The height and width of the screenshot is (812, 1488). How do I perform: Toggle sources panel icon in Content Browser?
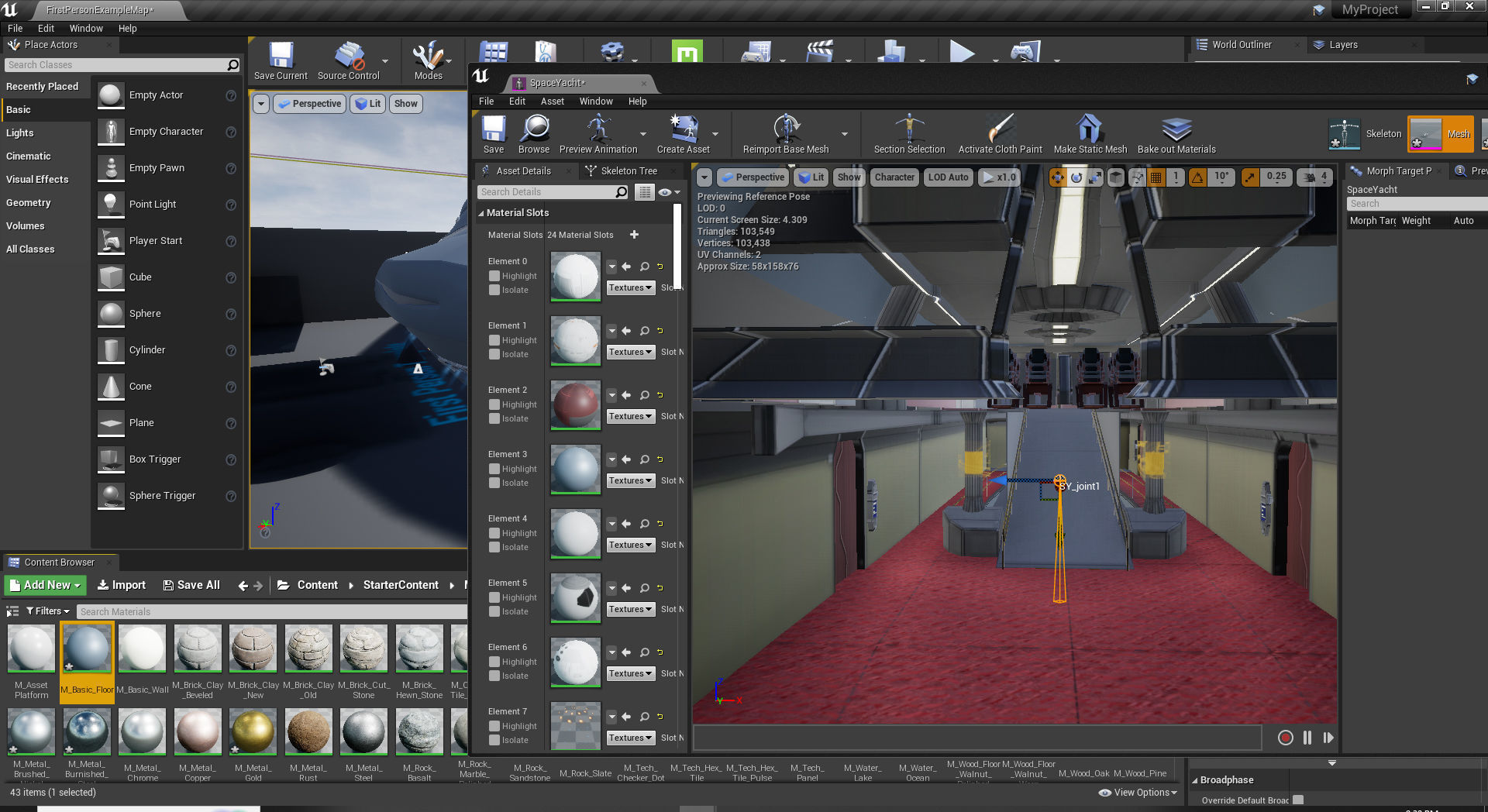point(12,611)
